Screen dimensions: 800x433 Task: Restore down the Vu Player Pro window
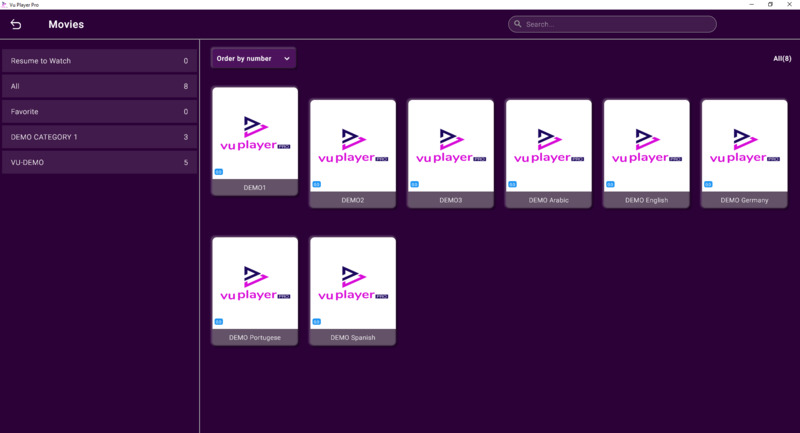click(770, 5)
